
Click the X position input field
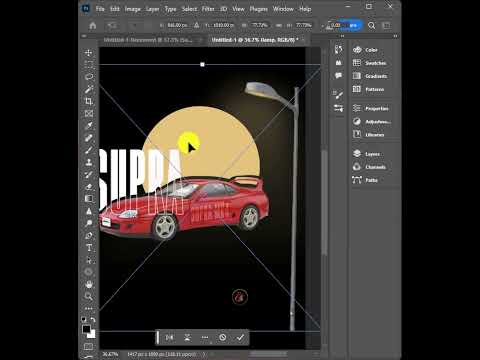coord(177,25)
